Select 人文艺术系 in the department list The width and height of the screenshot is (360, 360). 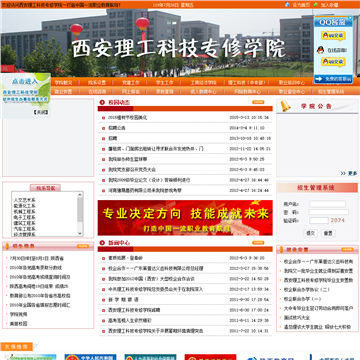click(25, 200)
